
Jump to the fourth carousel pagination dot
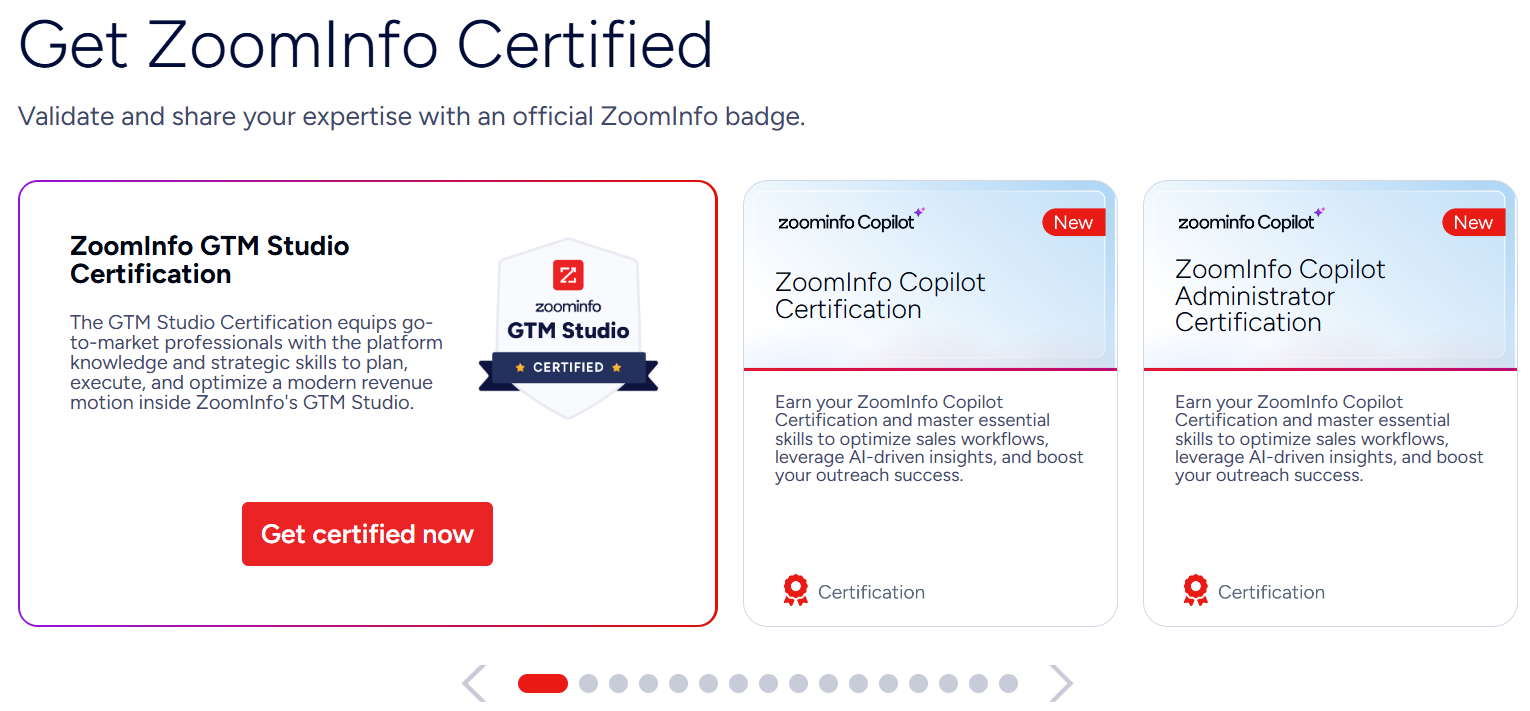[648, 683]
